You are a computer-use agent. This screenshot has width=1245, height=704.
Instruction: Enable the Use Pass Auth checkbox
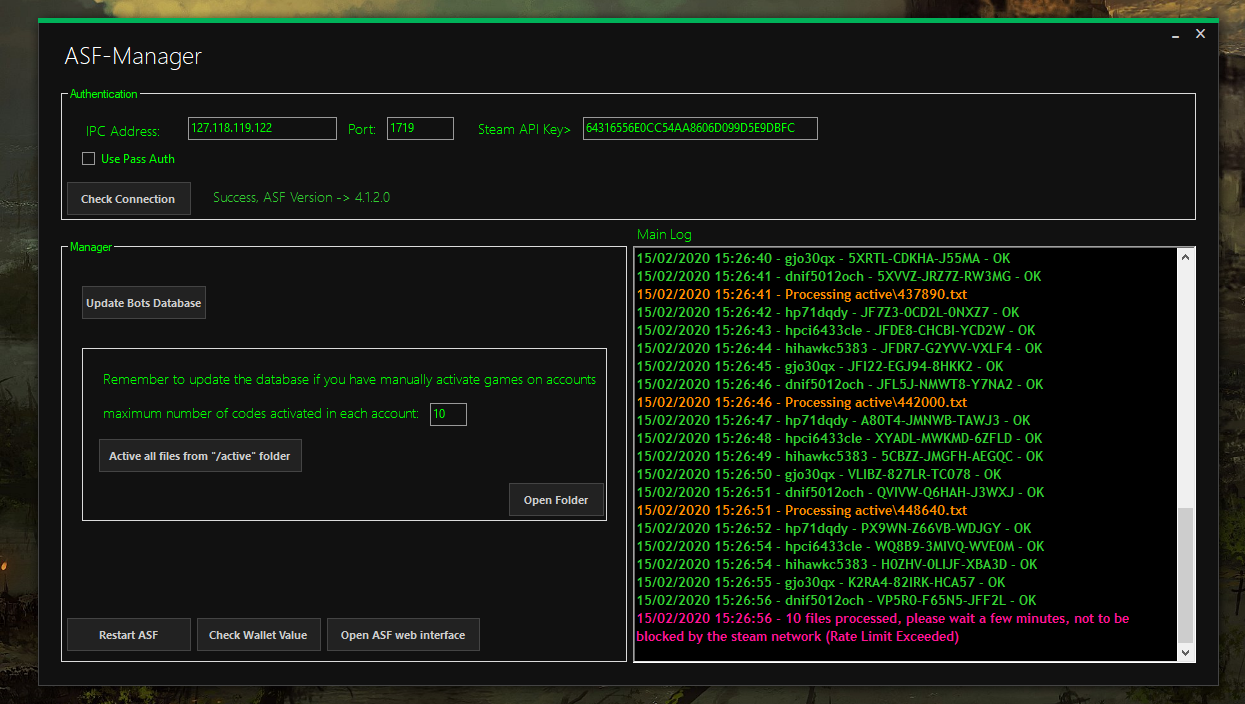[x=88, y=158]
